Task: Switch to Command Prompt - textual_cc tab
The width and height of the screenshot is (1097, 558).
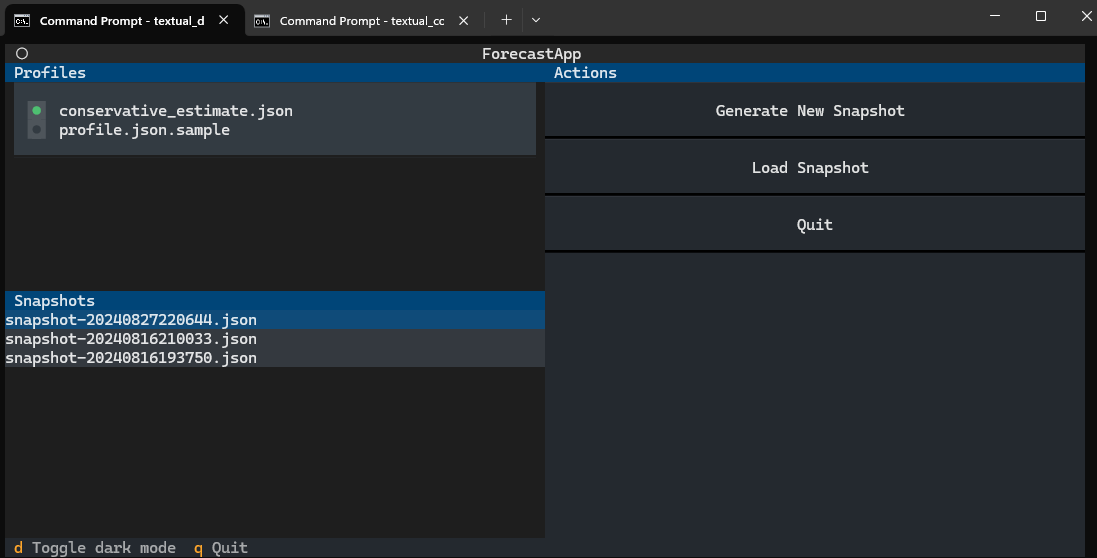Action: 362,20
